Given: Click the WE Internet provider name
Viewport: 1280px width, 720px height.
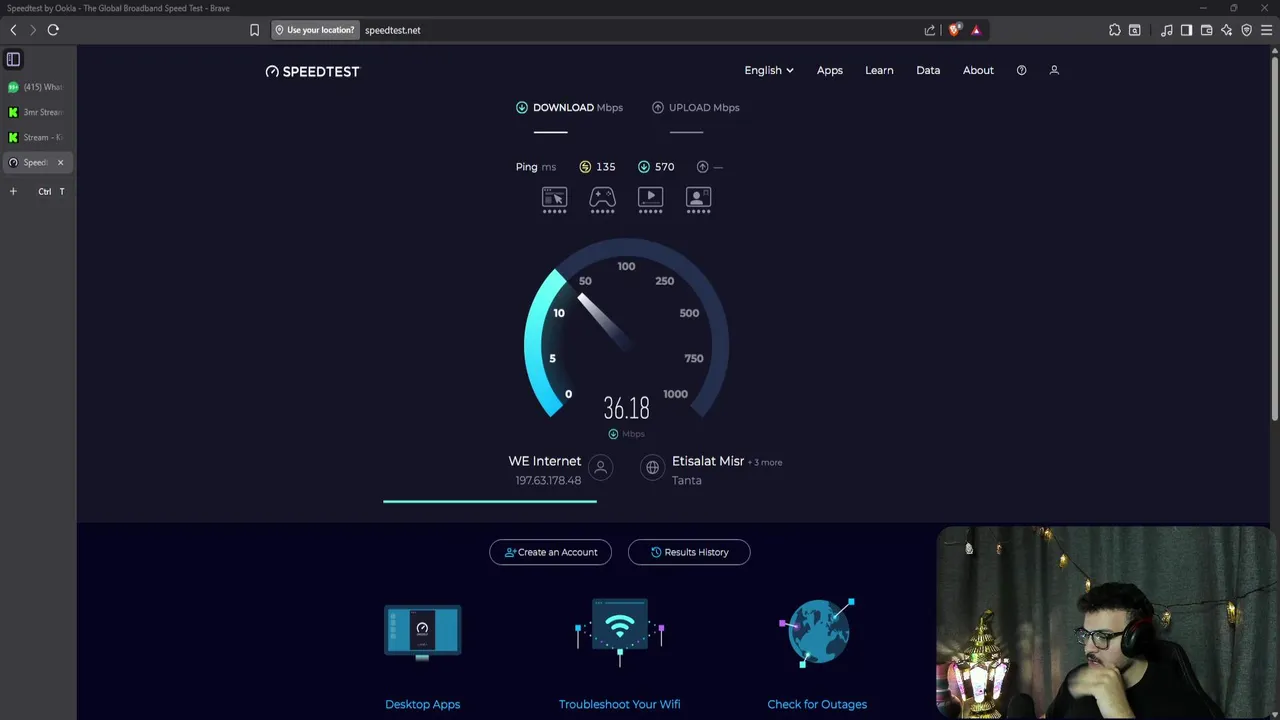Looking at the screenshot, I should (544, 461).
